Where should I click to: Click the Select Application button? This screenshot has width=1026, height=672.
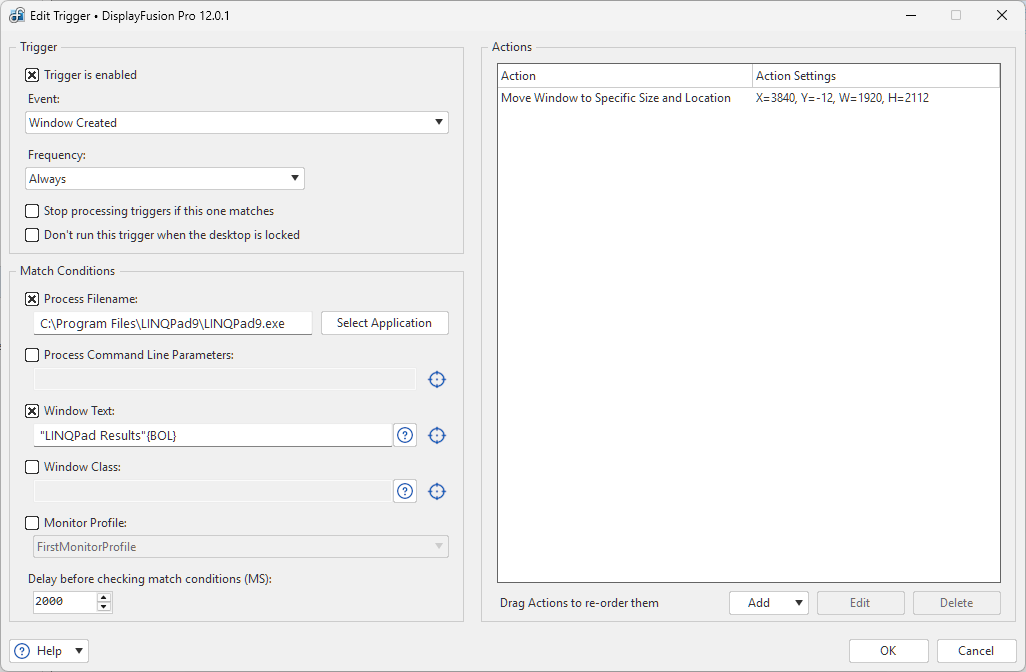[384, 323]
